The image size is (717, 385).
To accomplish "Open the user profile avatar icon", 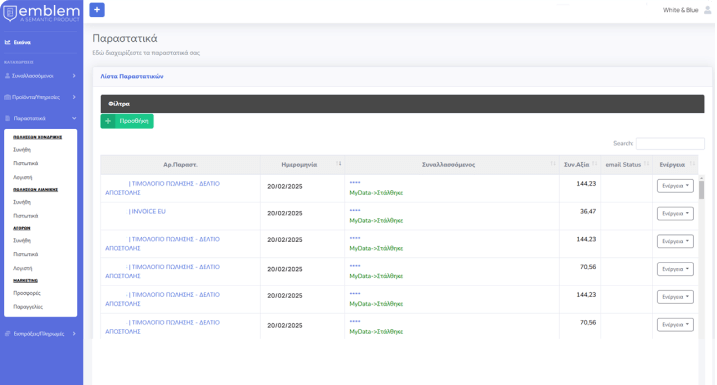I will point(707,10).
